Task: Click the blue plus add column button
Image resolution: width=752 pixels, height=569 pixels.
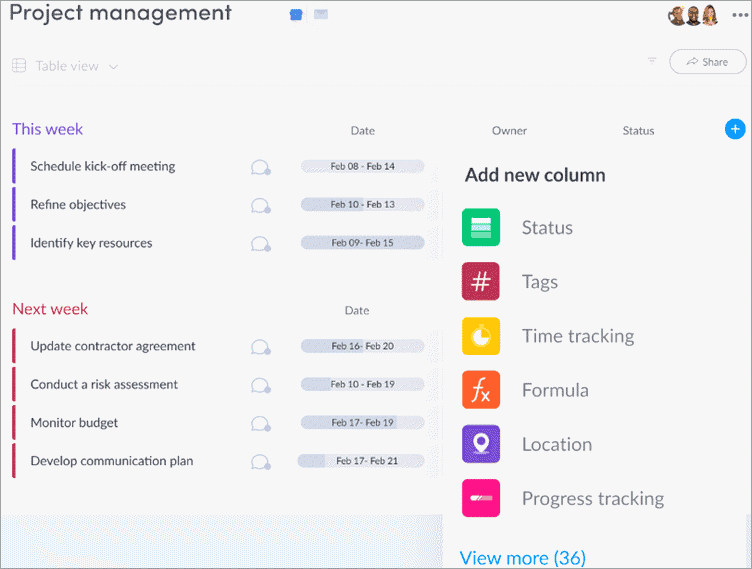Action: pyautogui.click(x=735, y=129)
